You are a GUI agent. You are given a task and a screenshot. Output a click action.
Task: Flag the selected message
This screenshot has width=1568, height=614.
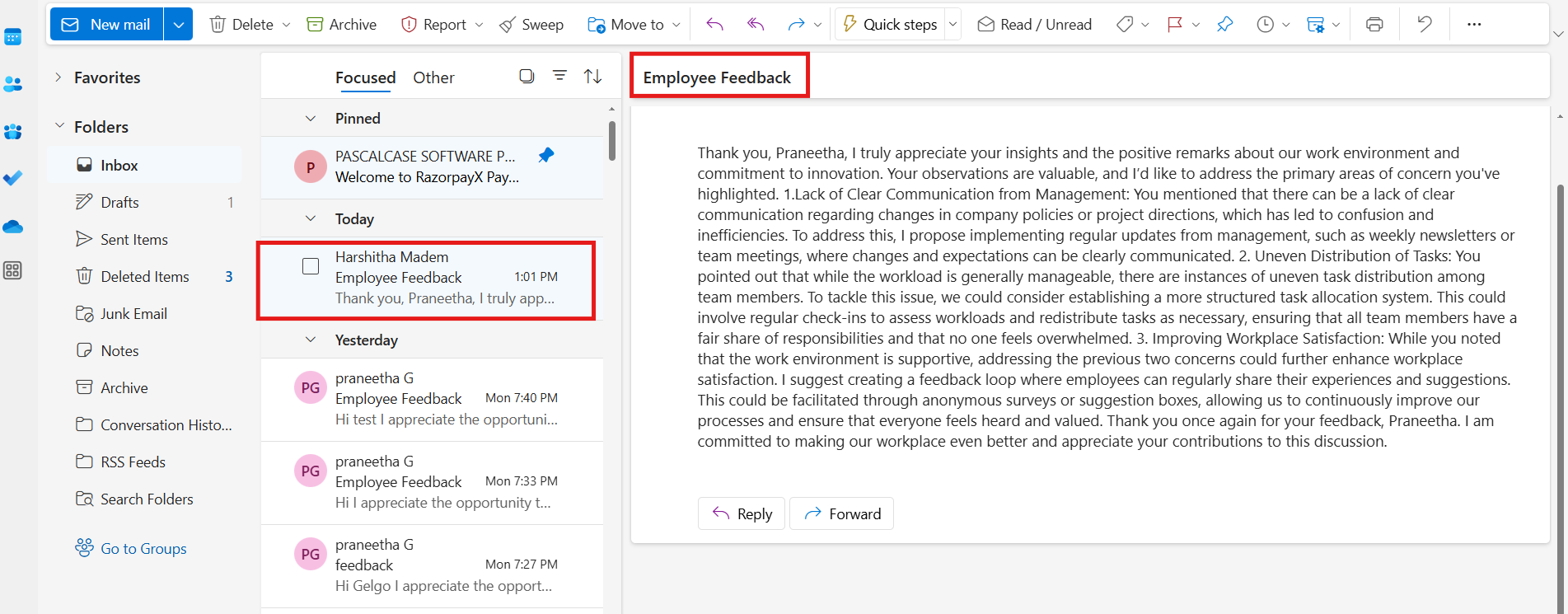point(1175,25)
